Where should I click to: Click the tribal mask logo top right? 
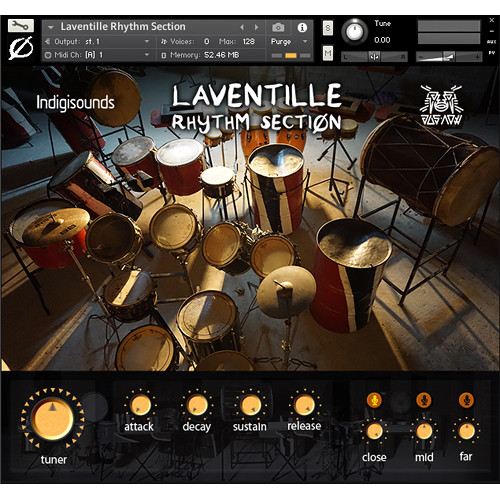(441, 105)
